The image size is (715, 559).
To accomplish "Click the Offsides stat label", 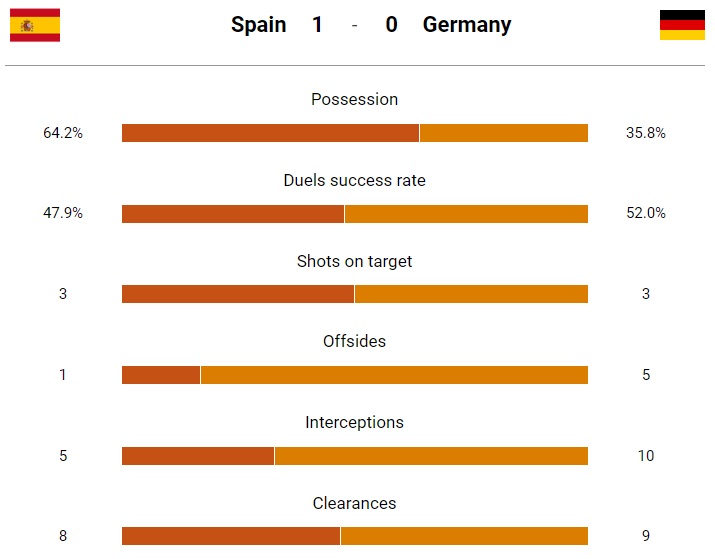I will click(x=354, y=341).
